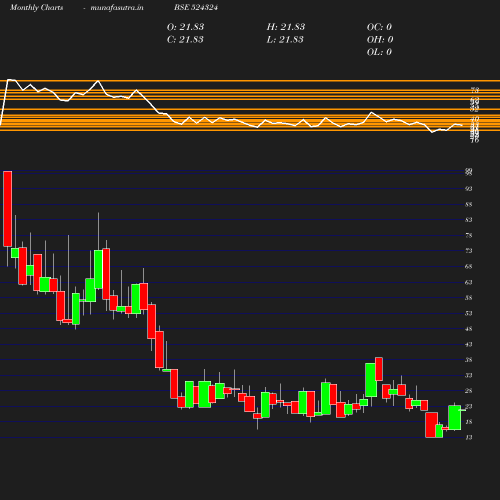Click the 38 price axis label
Image resolution: width=500 pixels, height=500 pixels.
point(469,360)
